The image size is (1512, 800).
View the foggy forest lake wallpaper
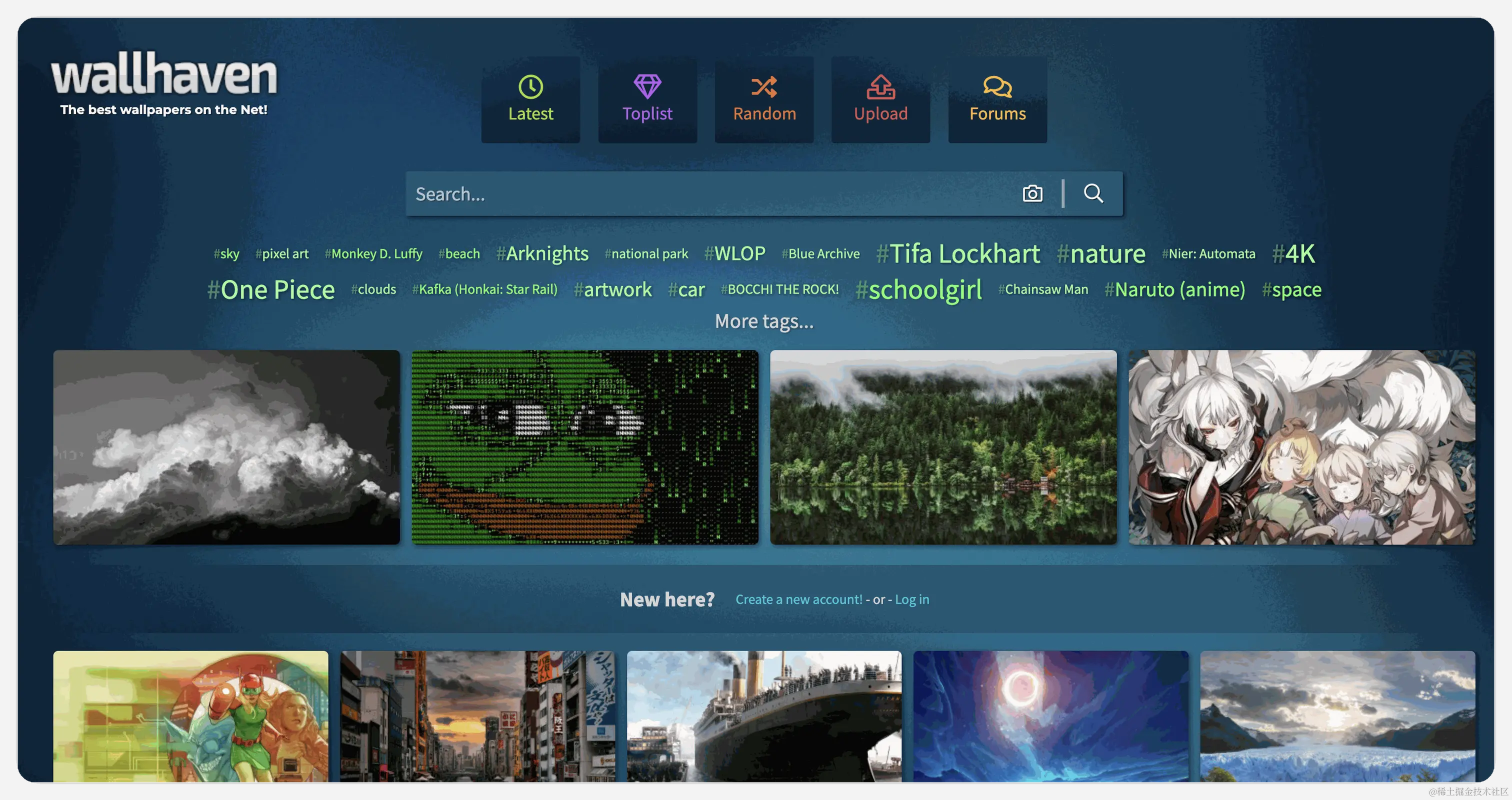click(943, 447)
